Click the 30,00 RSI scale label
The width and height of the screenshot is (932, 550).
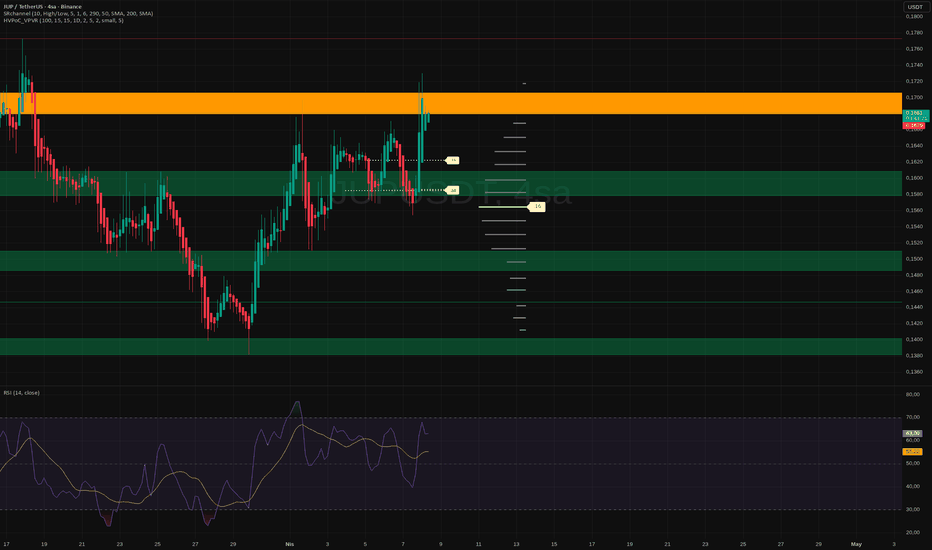point(912,510)
